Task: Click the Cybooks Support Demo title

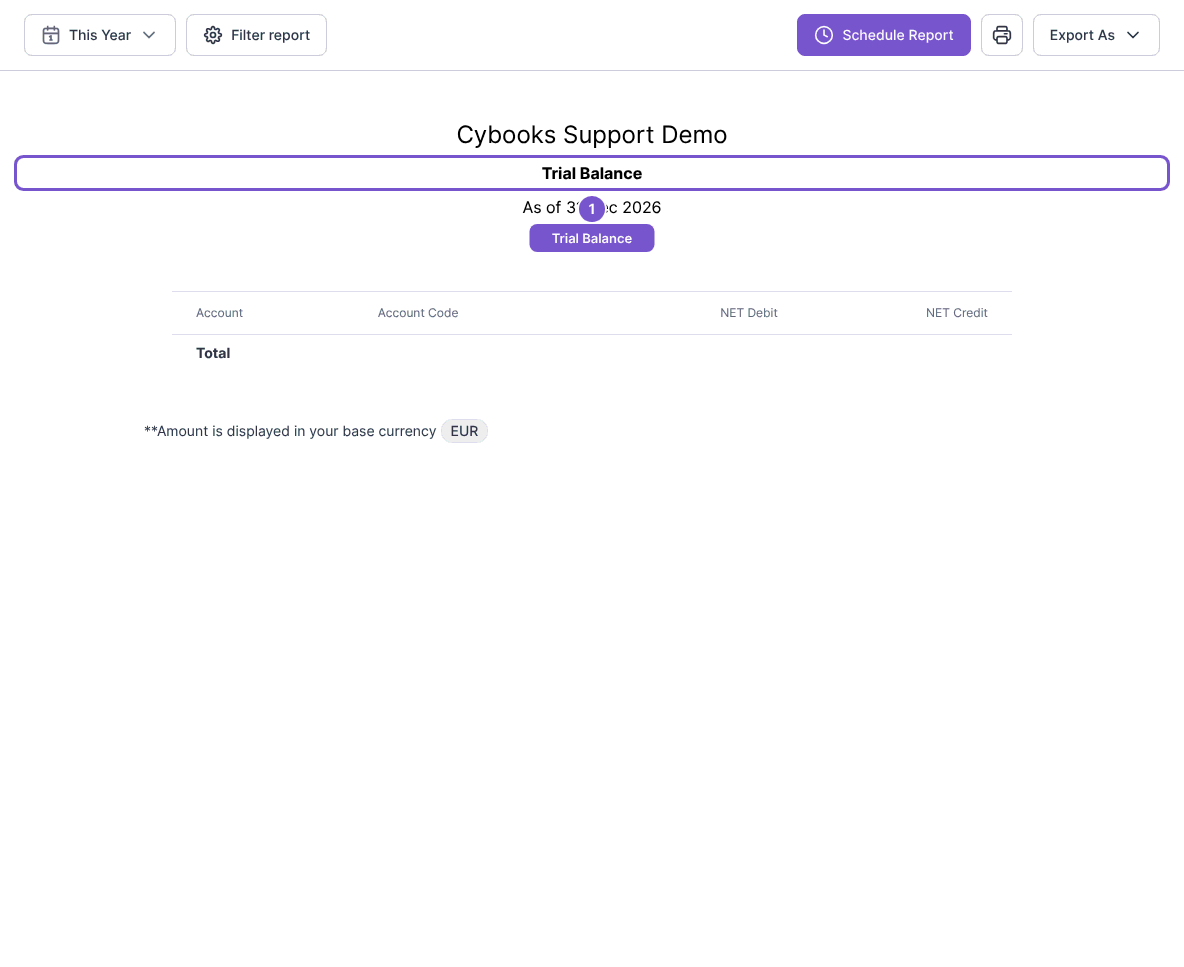Action: point(592,134)
